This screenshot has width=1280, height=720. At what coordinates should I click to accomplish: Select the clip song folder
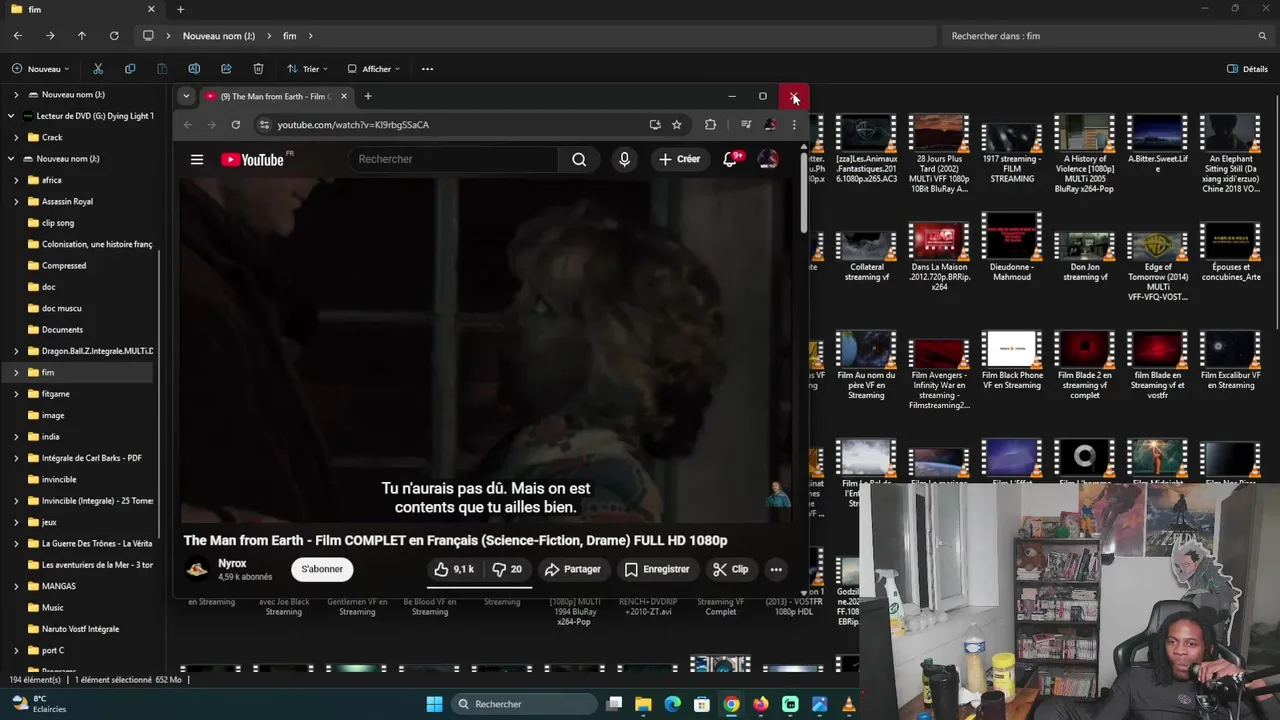tap(58, 223)
